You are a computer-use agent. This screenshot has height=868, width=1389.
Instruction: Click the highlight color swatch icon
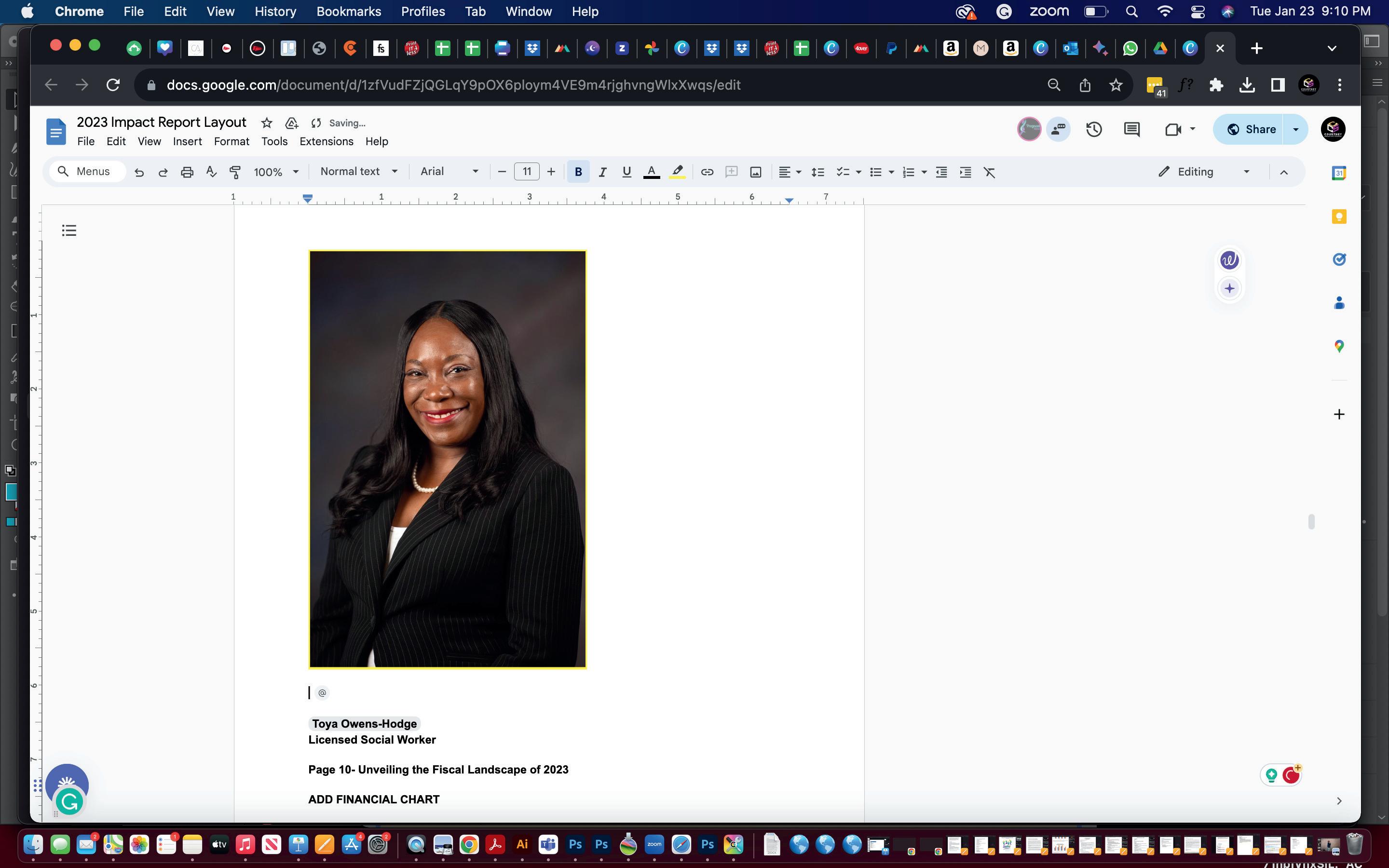point(677,172)
